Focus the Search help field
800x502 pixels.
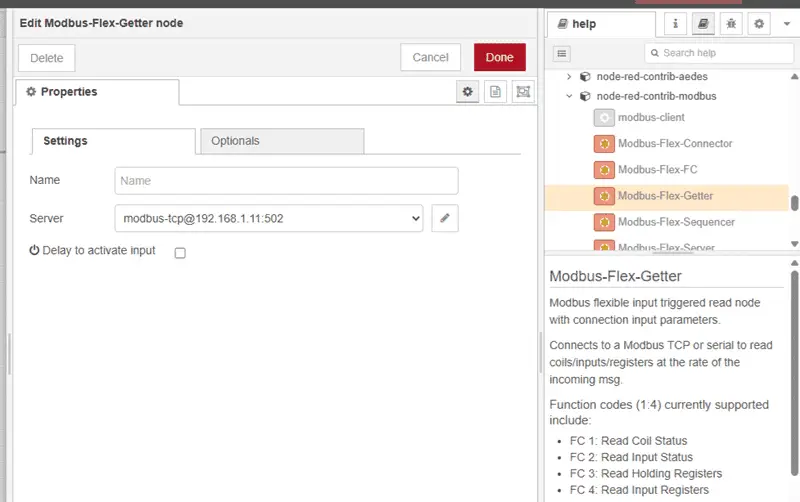pyautogui.click(x=719, y=53)
